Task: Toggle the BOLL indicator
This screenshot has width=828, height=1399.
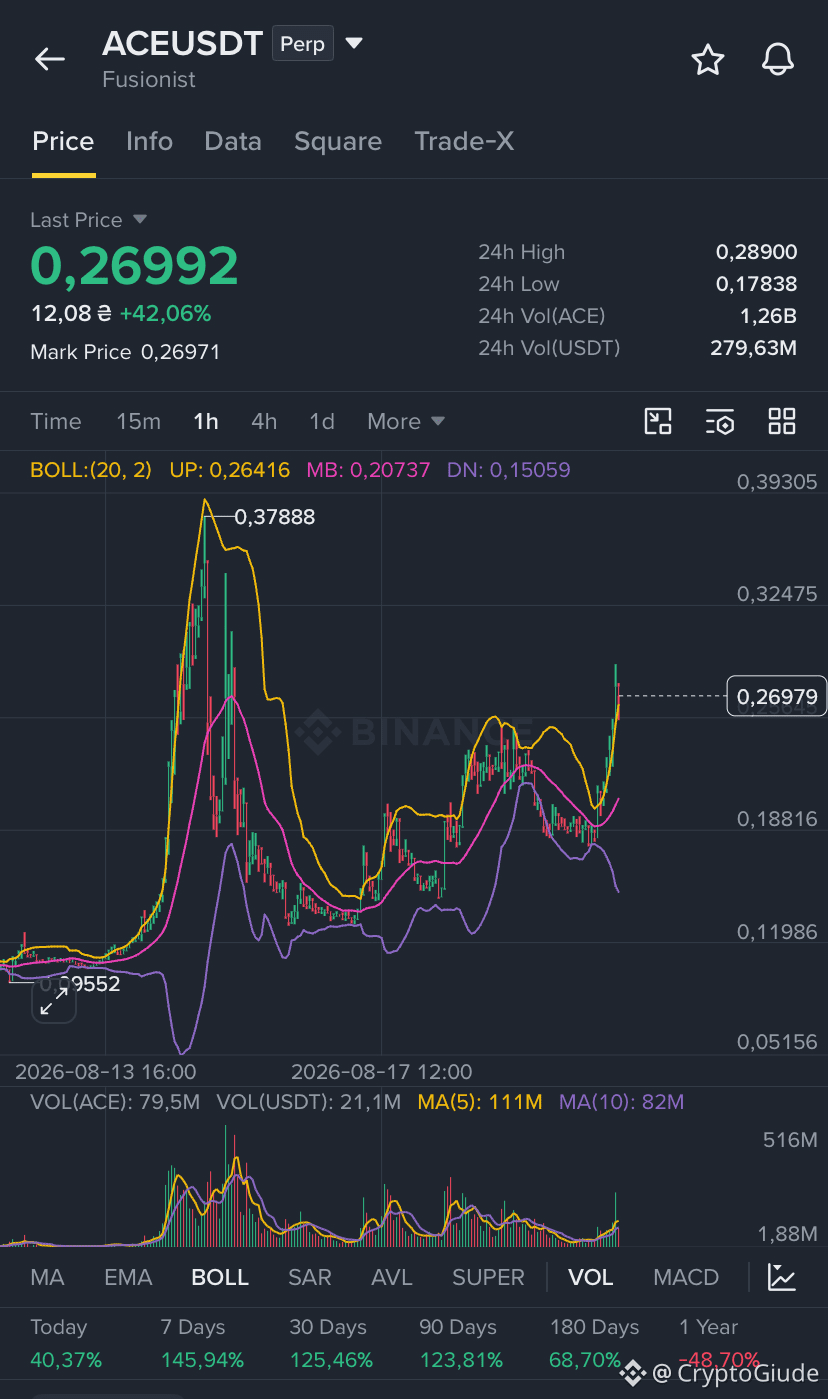Action: click(x=220, y=1277)
